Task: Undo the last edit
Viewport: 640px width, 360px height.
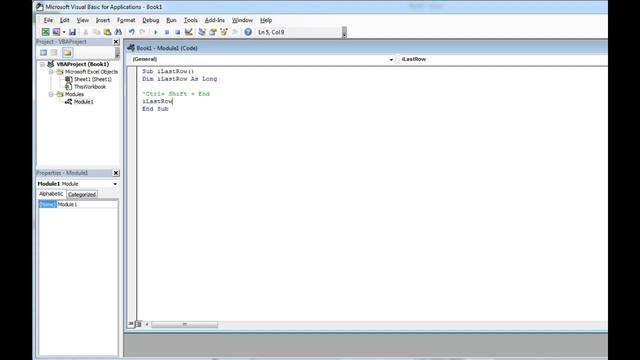Action: 131,32
